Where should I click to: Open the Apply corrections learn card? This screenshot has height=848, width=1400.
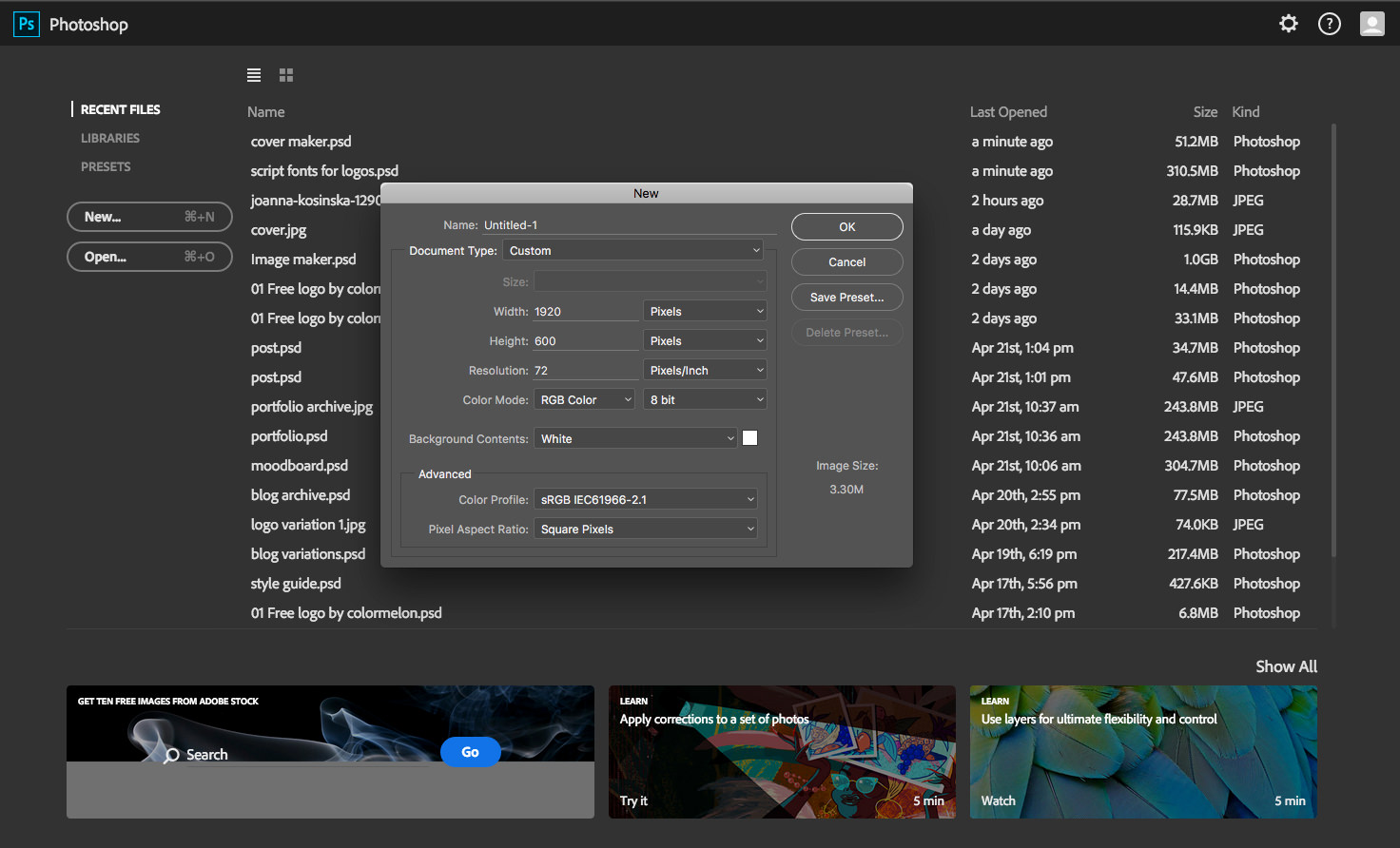(x=782, y=752)
